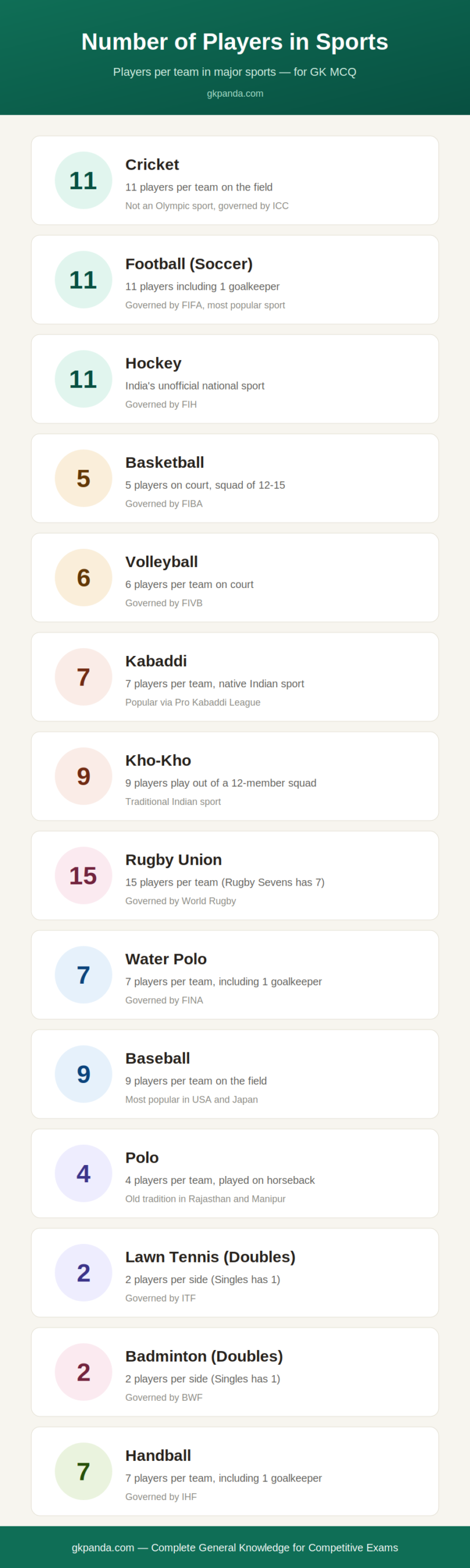Open the gkpanda.com link in header
Image resolution: width=470 pixels, height=1568 pixels.
pyautogui.click(x=235, y=93)
